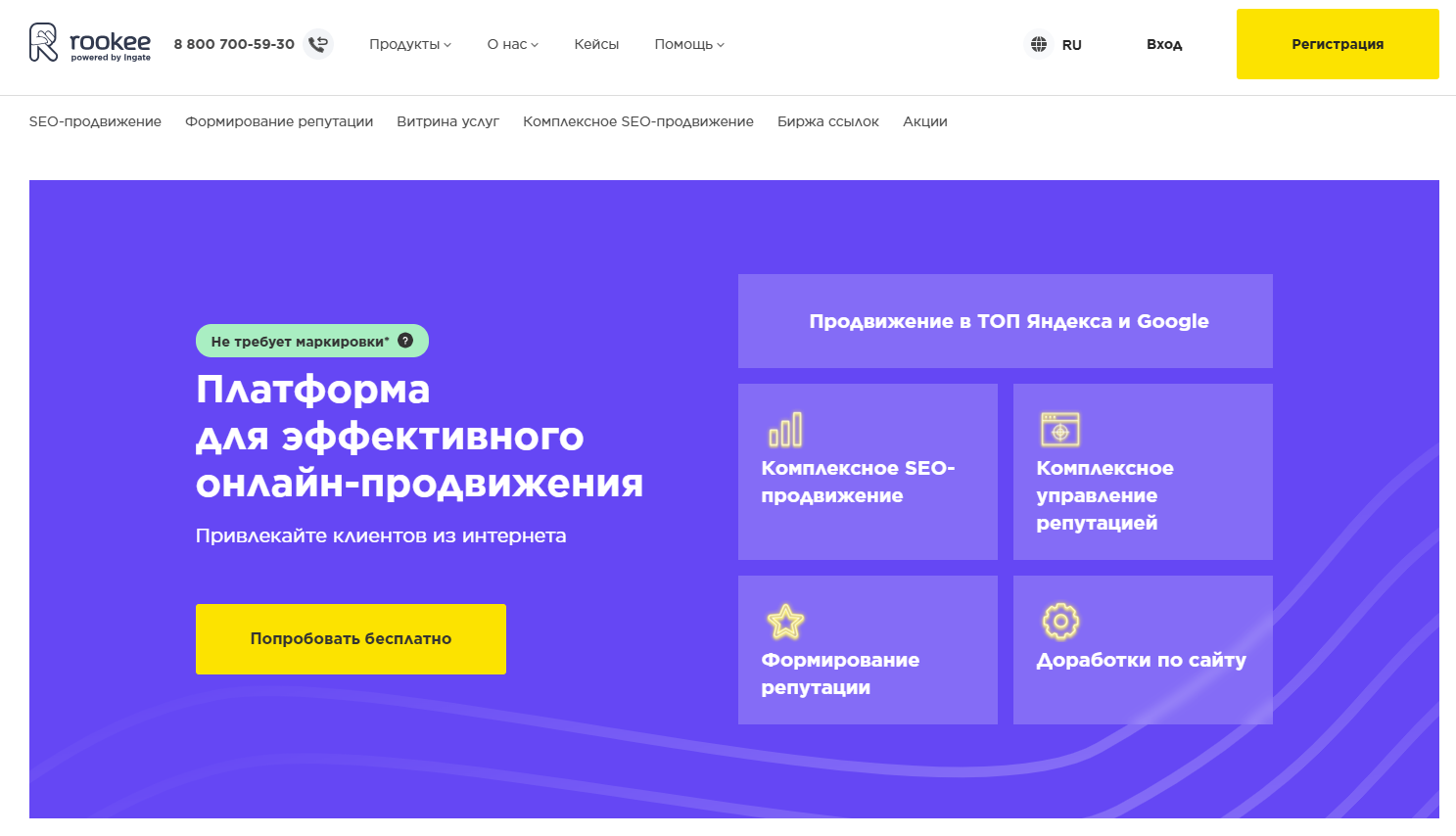Open Продвижение в ТОП Яндекса и Google card

[x=1006, y=321]
